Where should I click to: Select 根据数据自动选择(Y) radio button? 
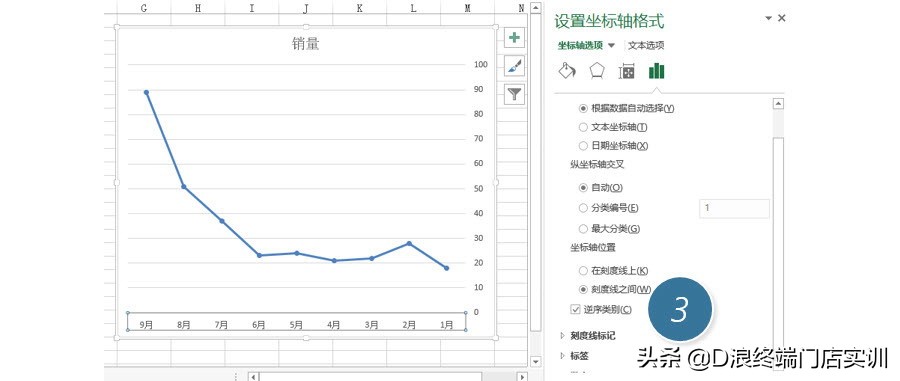(583, 108)
